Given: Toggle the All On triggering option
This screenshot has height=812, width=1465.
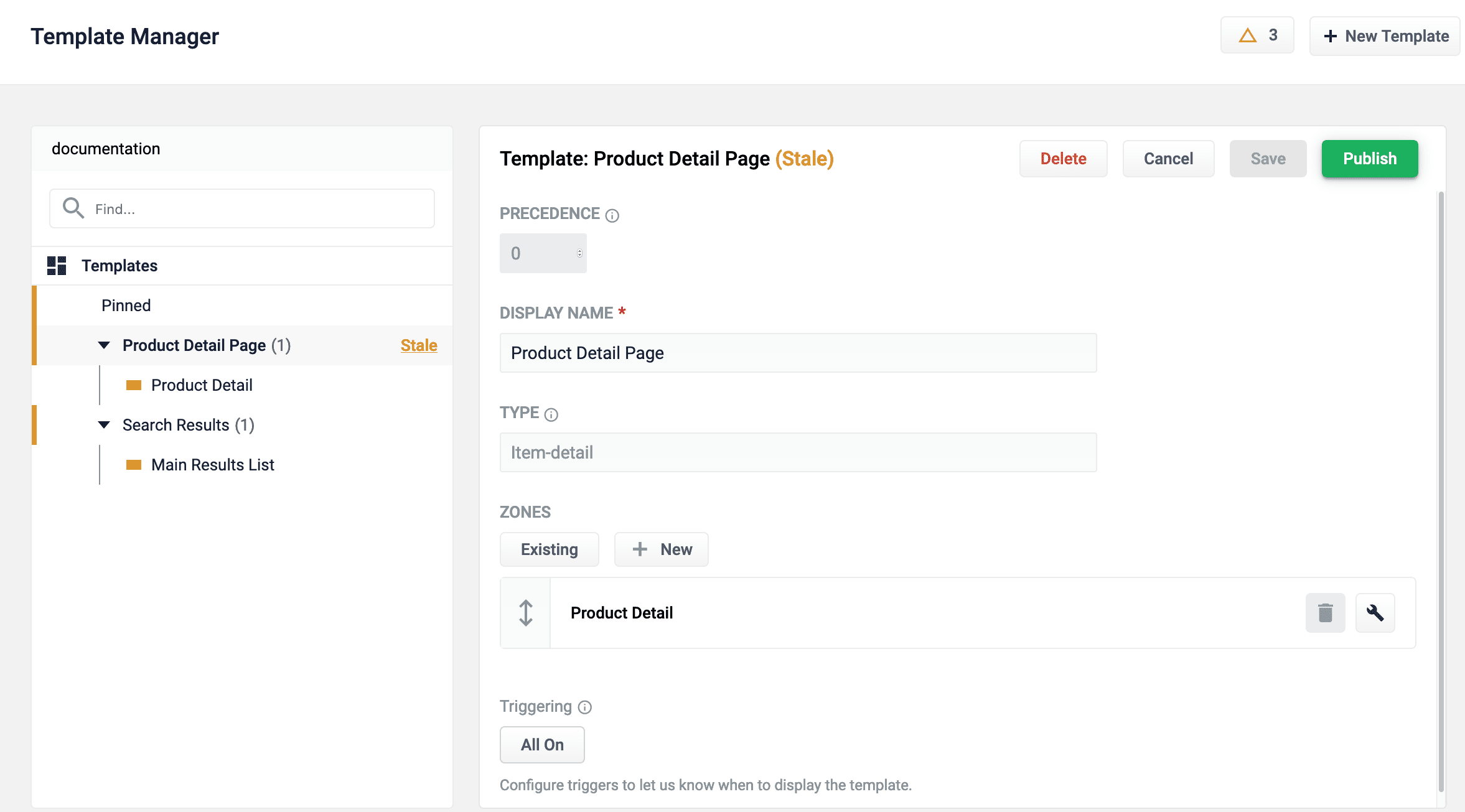Looking at the screenshot, I should click(542, 744).
